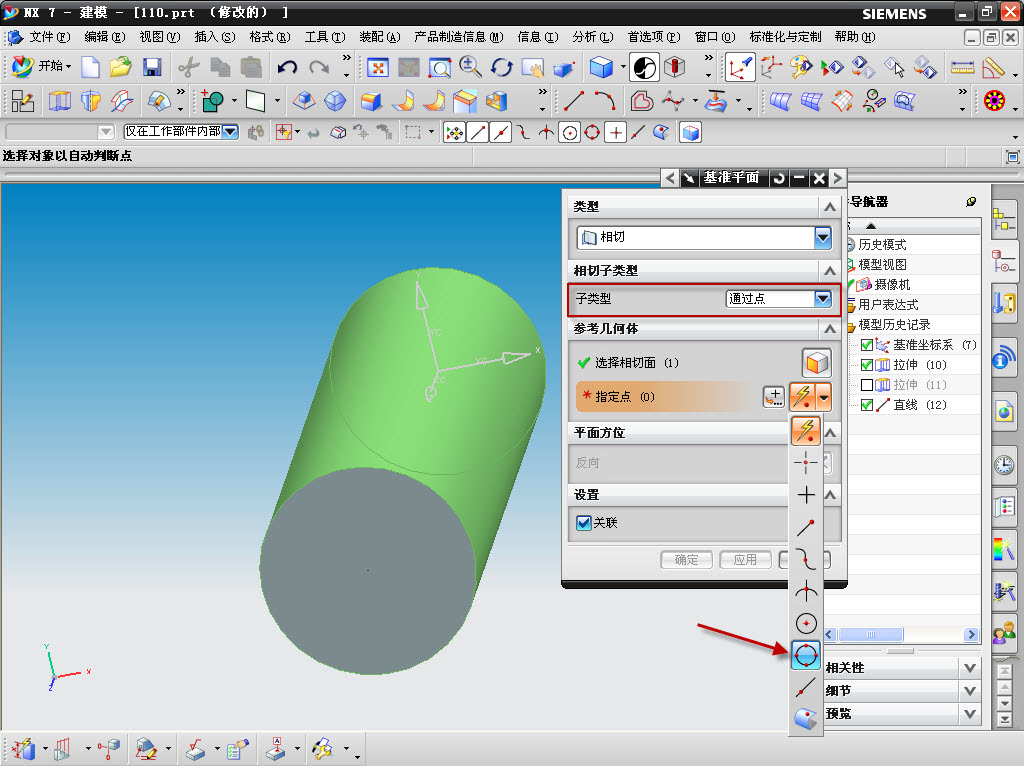1024x766 pixels.
Task: Select the Arc Center point option
Action: (x=806, y=623)
